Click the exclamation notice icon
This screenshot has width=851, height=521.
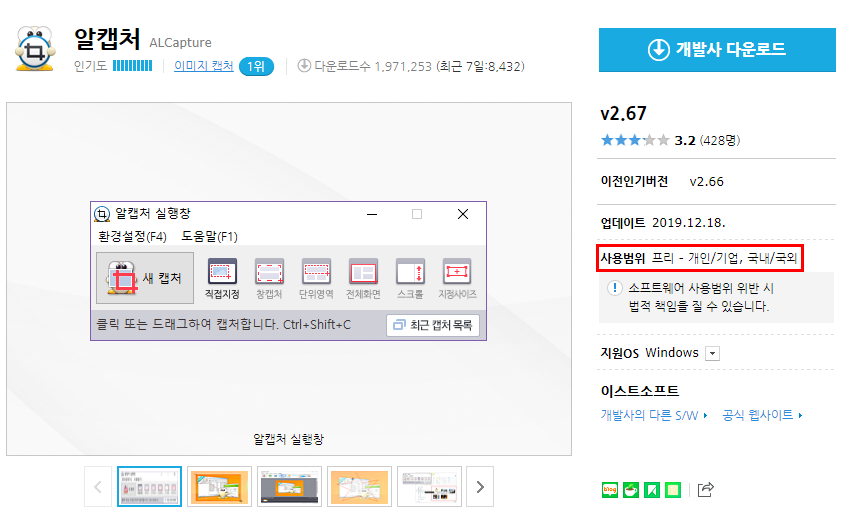tap(614, 288)
